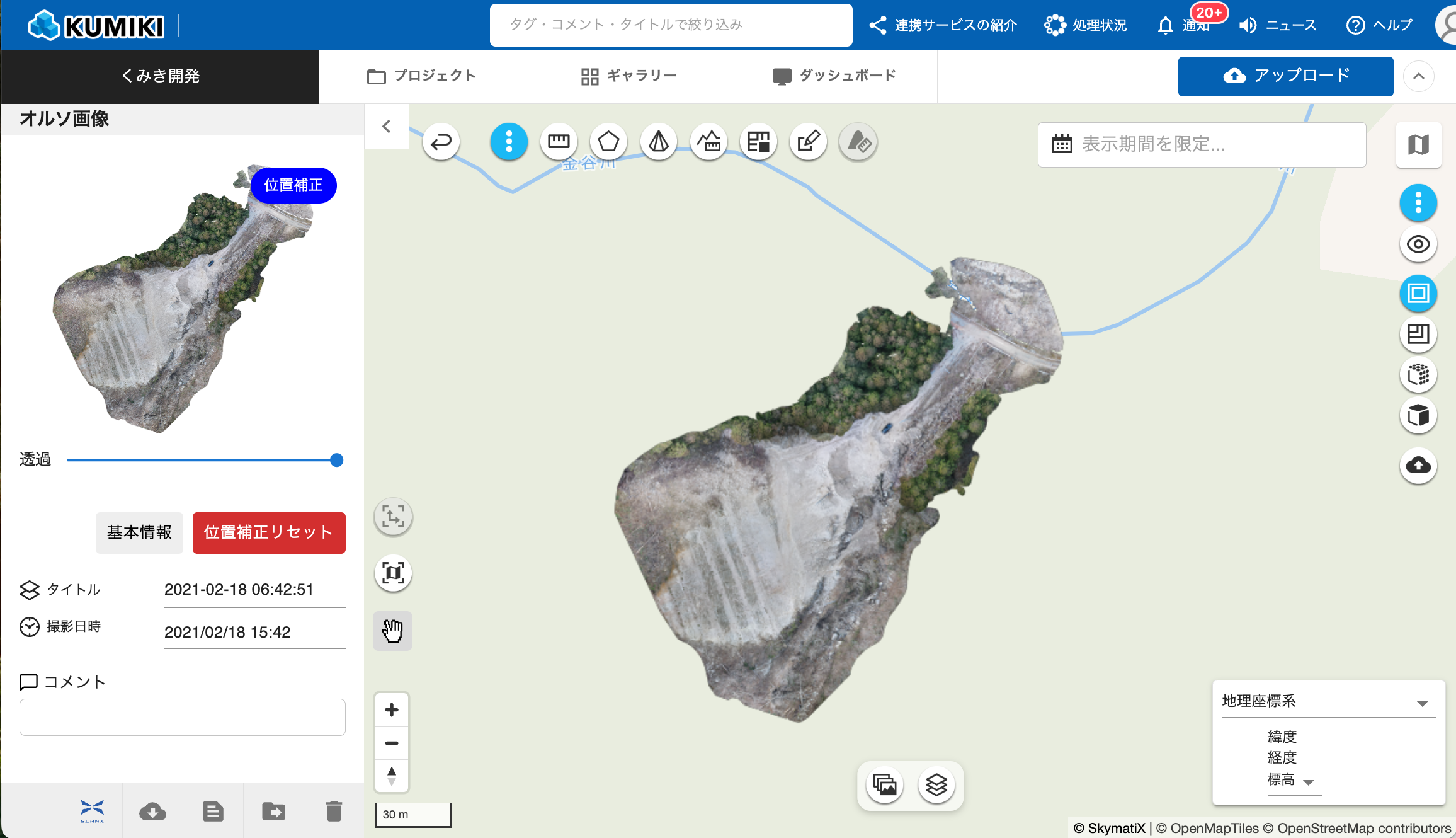Click the trash delete icon in bottom bar
The height and width of the screenshot is (838, 1456).
click(334, 812)
